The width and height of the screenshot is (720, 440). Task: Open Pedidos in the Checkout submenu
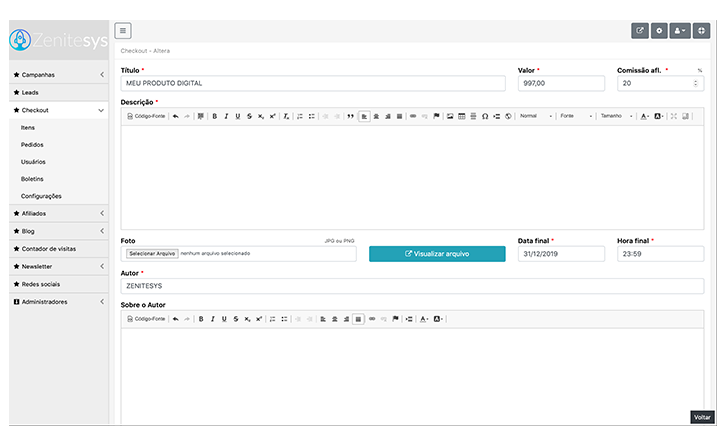point(32,145)
